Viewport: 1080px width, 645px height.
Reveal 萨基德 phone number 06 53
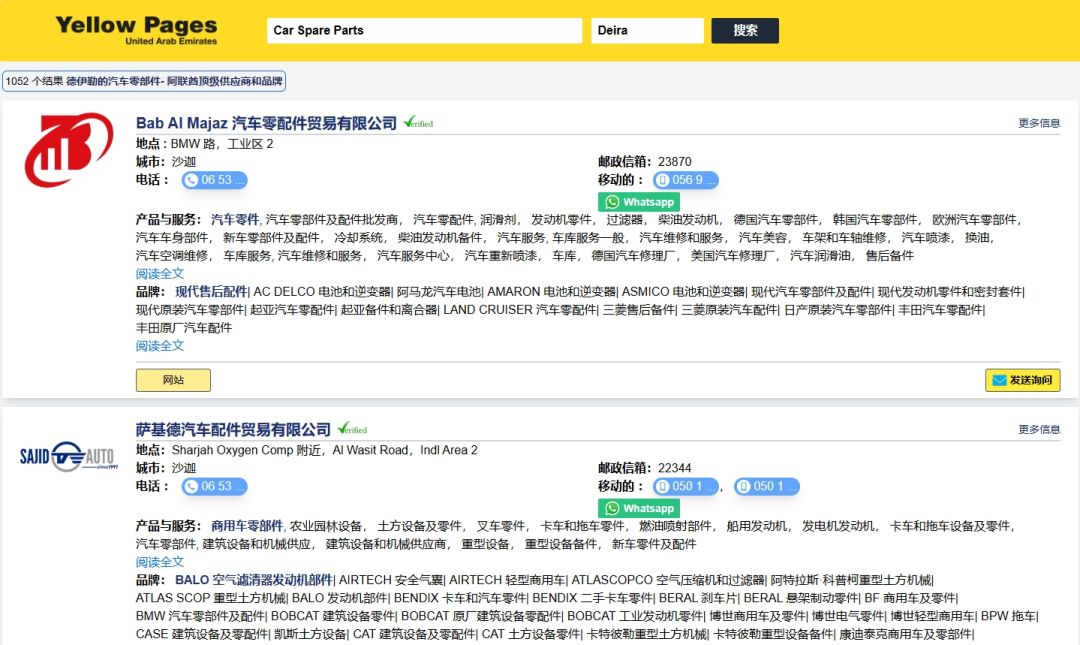tap(214, 487)
